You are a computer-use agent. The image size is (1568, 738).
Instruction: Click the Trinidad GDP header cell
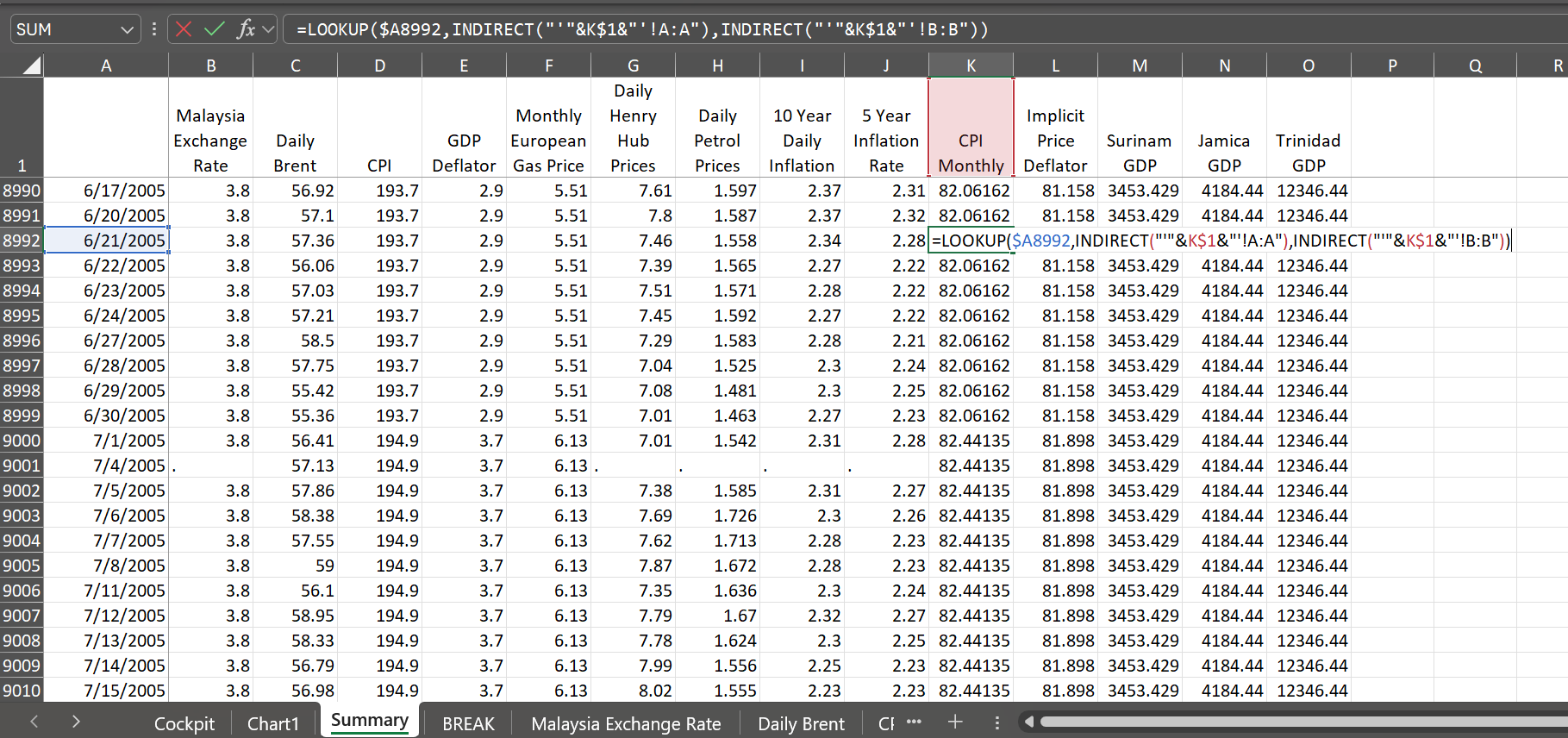coord(1309,128)
